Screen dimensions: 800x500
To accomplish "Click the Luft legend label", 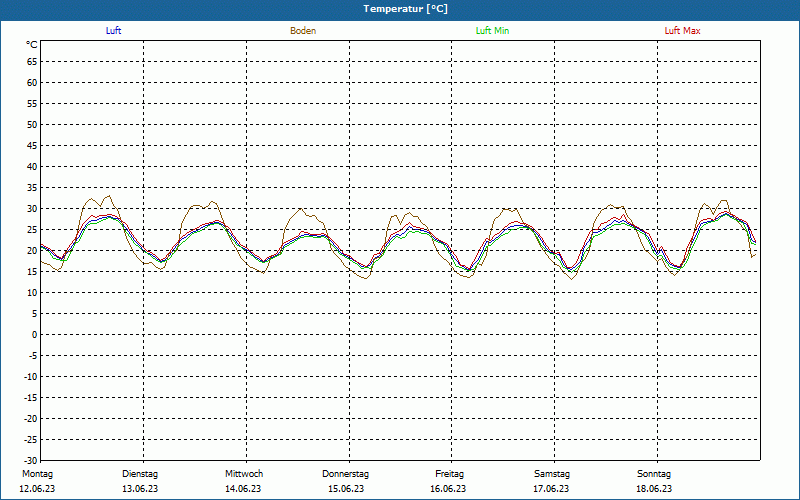I will point(113,31).
